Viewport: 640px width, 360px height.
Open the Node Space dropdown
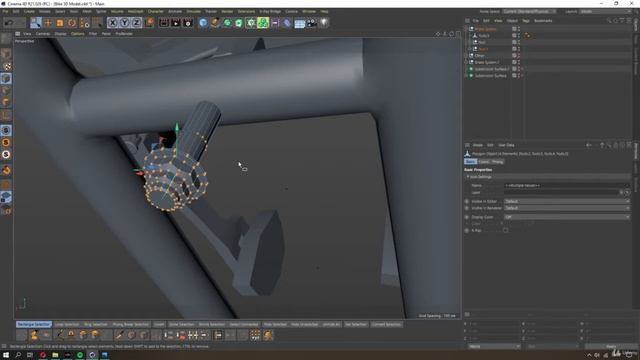529,11
